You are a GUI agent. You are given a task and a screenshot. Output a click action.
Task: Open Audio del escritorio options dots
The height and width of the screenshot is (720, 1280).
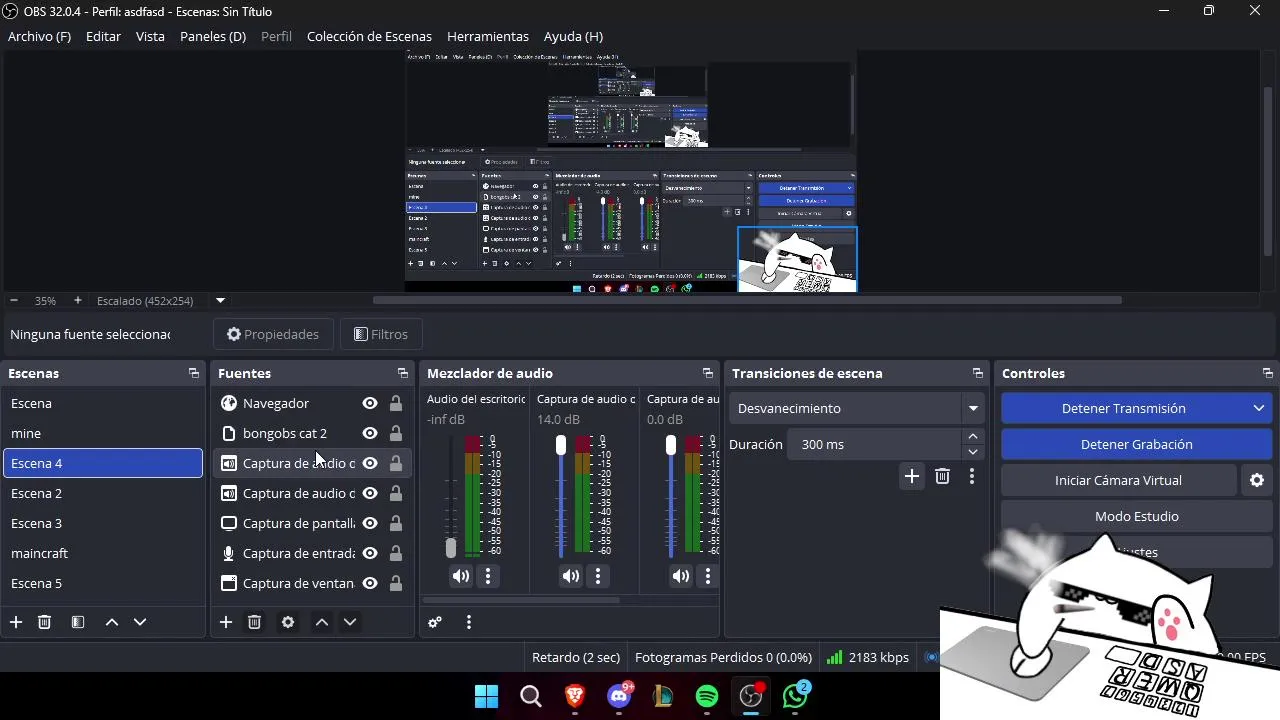pyautogui.click(x=488, y=576)
